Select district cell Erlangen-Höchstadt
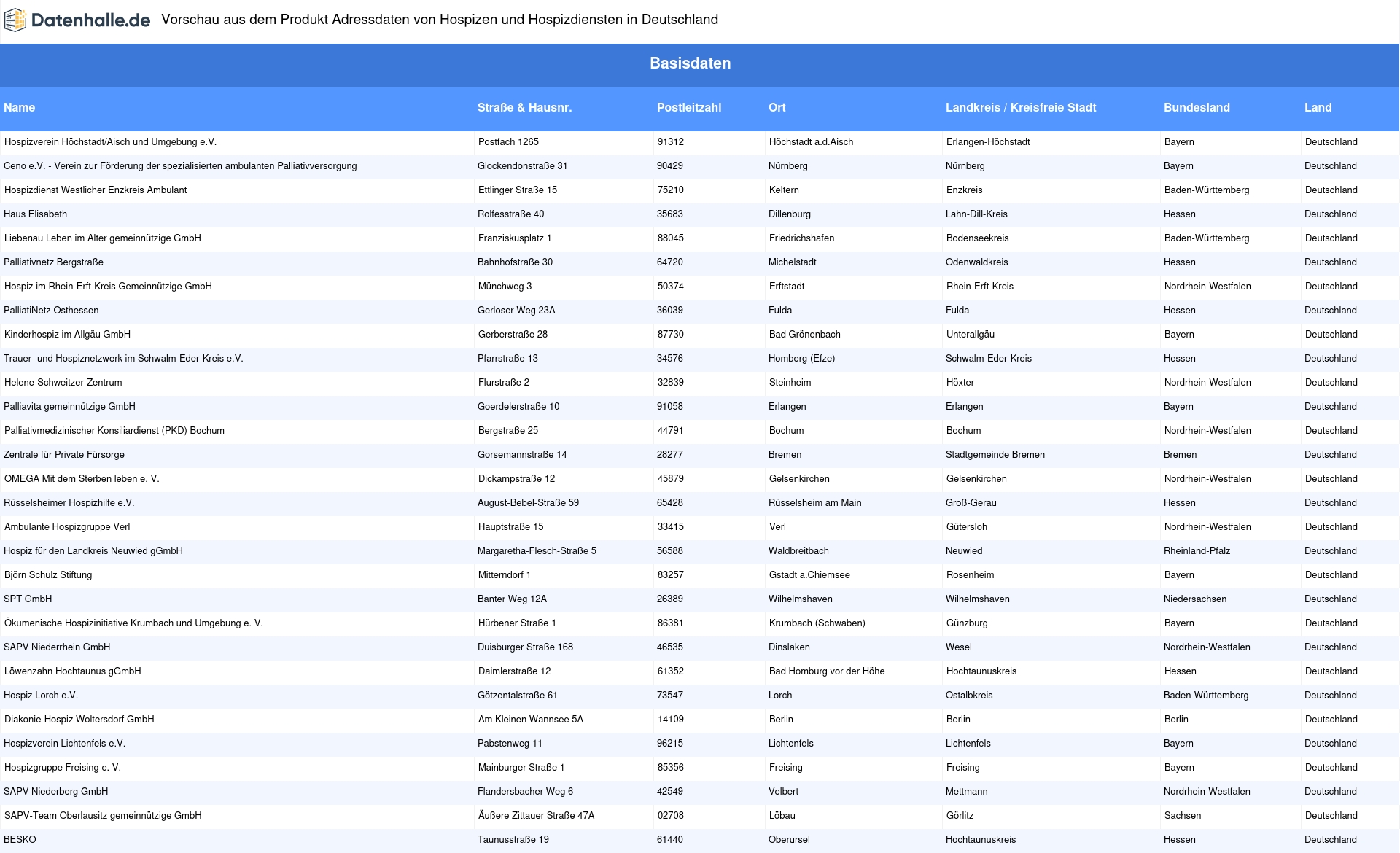Image resolution: width=1400 pixels, height=853 pixels. coord(988,142)
